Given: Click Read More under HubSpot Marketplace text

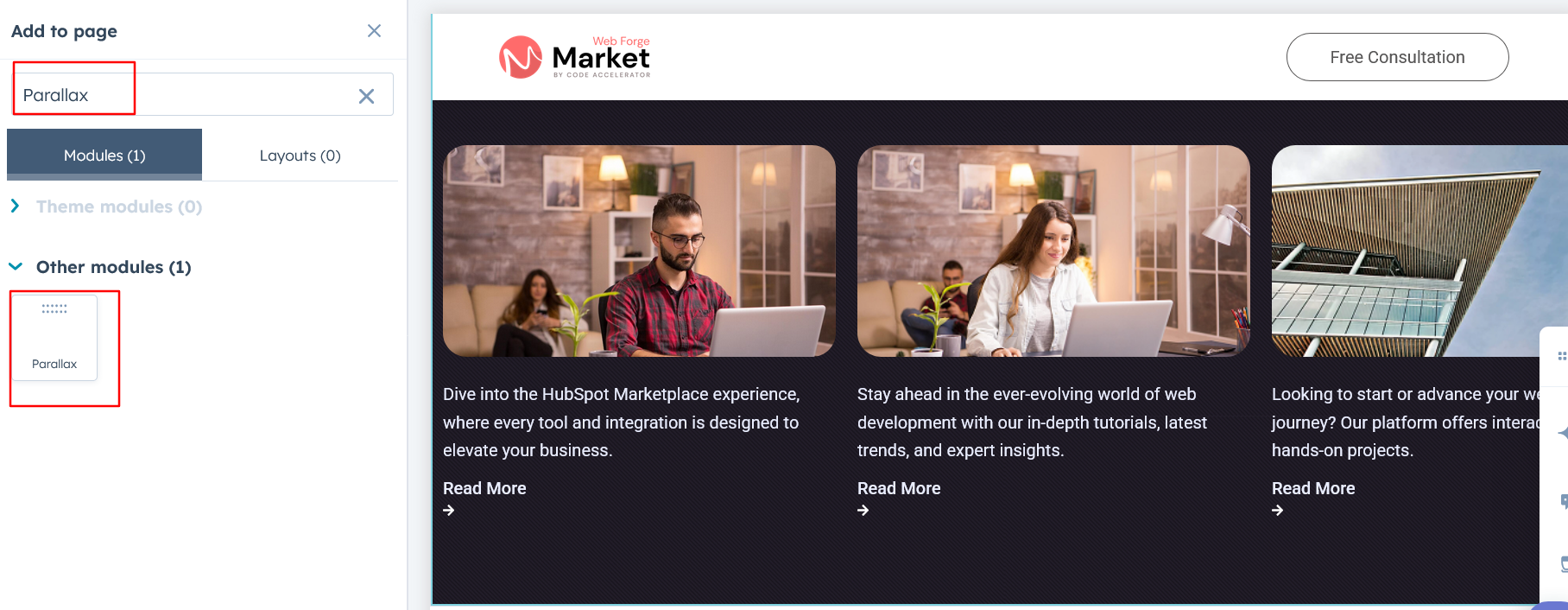Looking at the screenshot, I should point(484,488).
